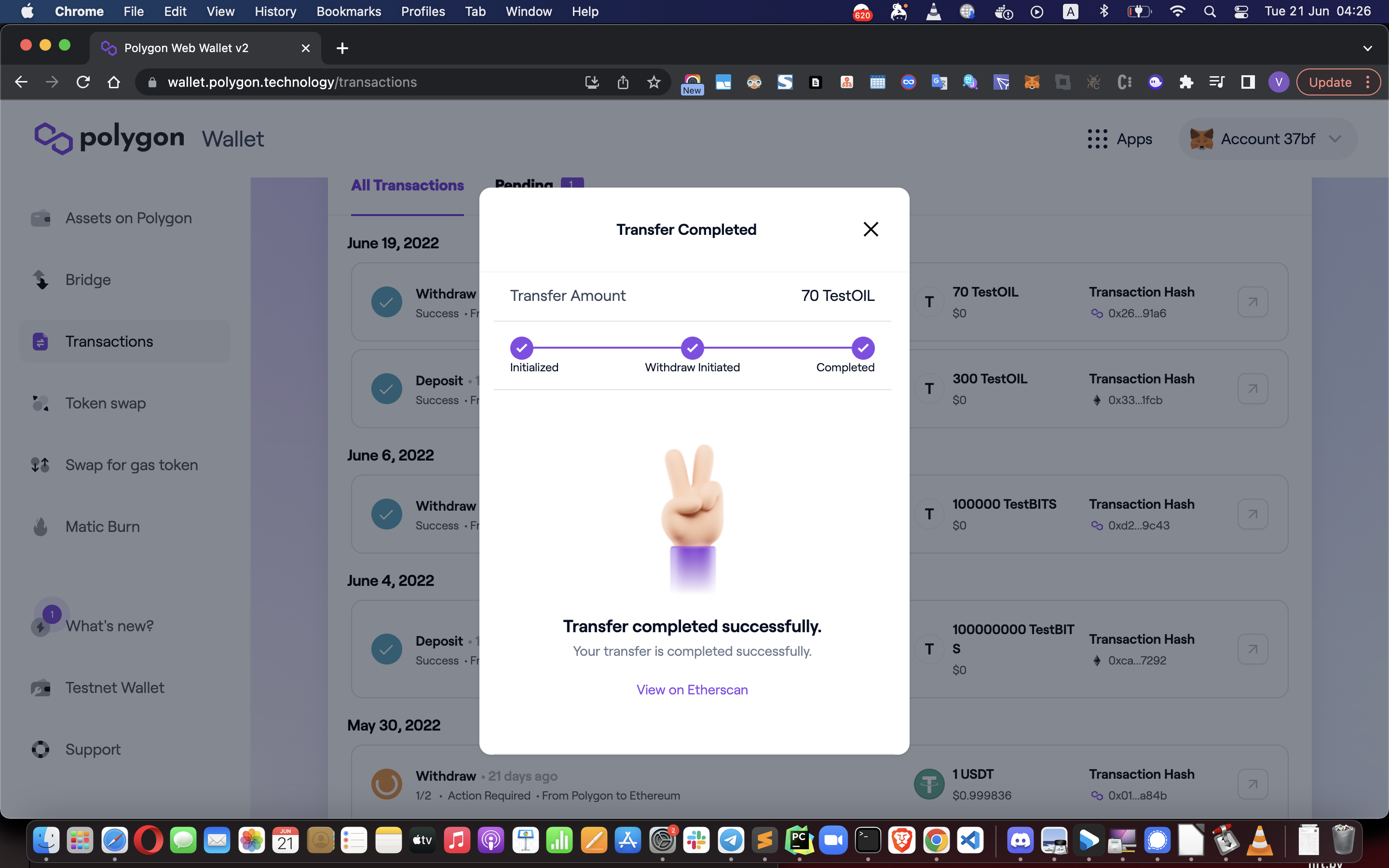This screenshot has width=1389, height=868.
Task: Open the History menu in menu bar
Action: pos(275,12)
